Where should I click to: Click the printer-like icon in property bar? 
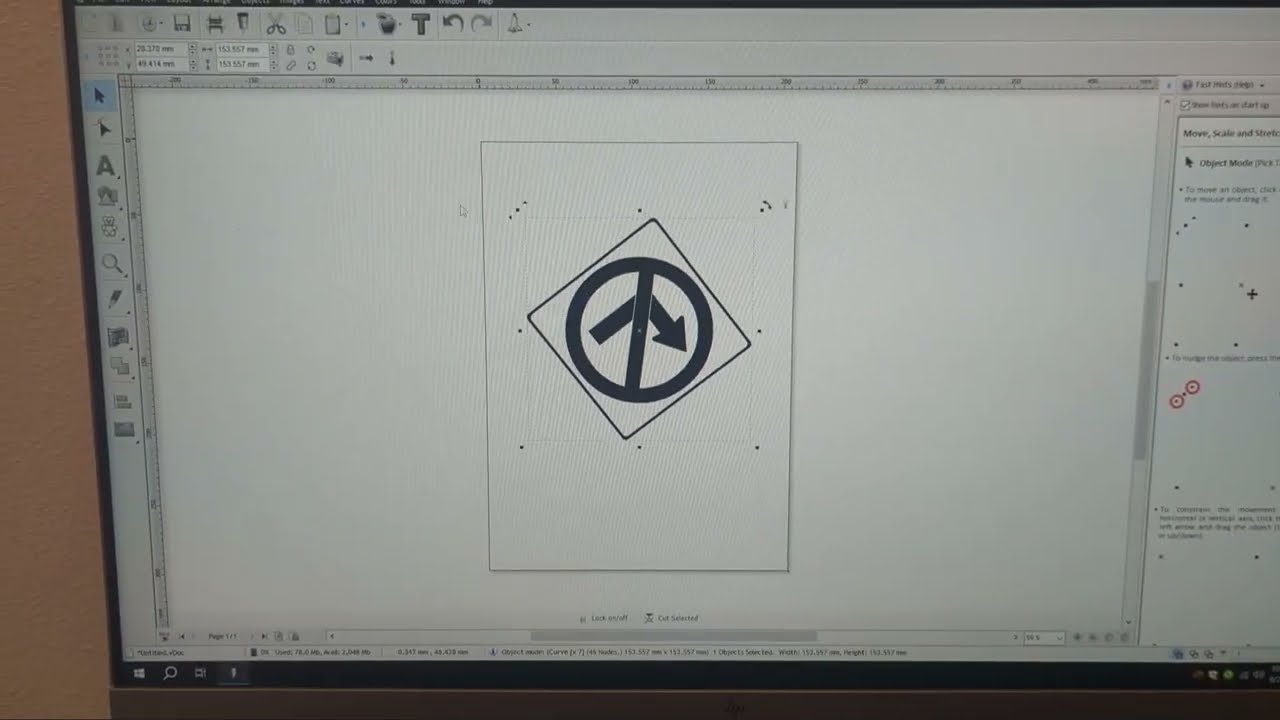[335, 58]
